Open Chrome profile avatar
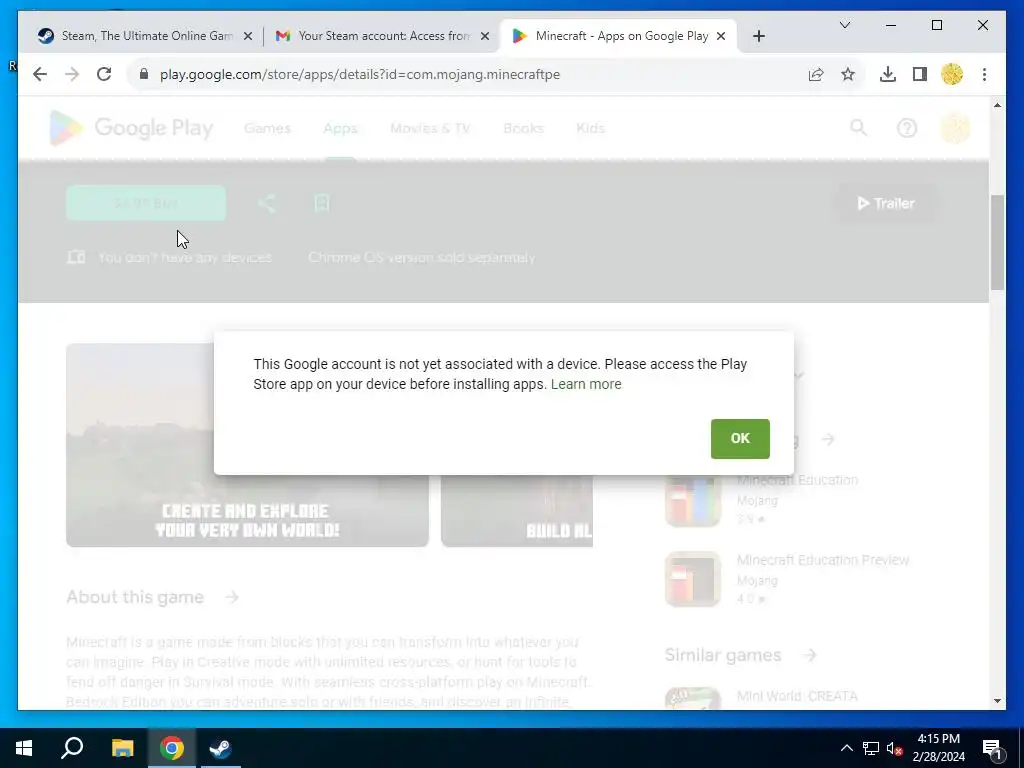The image size is (1024, 768). 952,74
